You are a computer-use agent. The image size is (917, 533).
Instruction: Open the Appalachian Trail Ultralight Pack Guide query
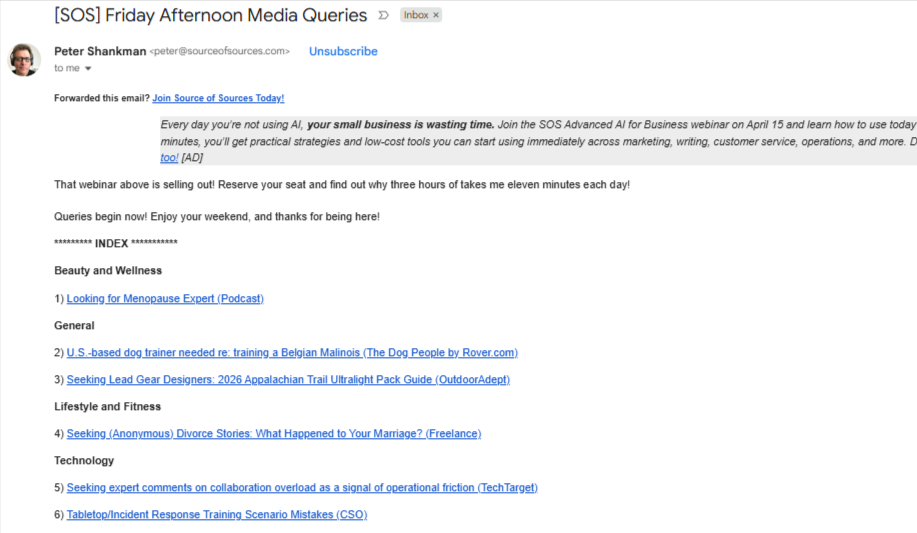288,379
